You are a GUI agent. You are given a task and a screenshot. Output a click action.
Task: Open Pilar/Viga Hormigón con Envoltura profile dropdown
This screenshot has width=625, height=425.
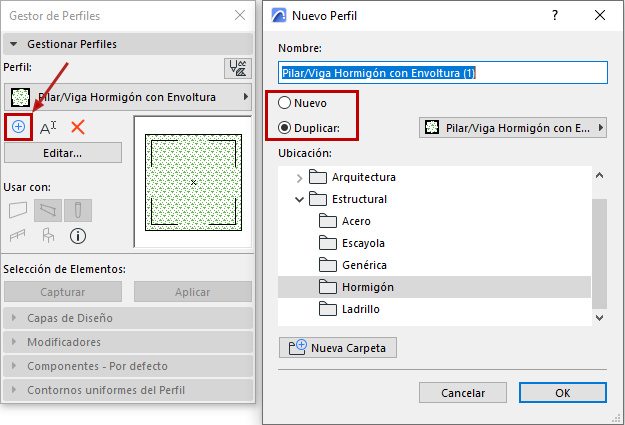(127, 97)
